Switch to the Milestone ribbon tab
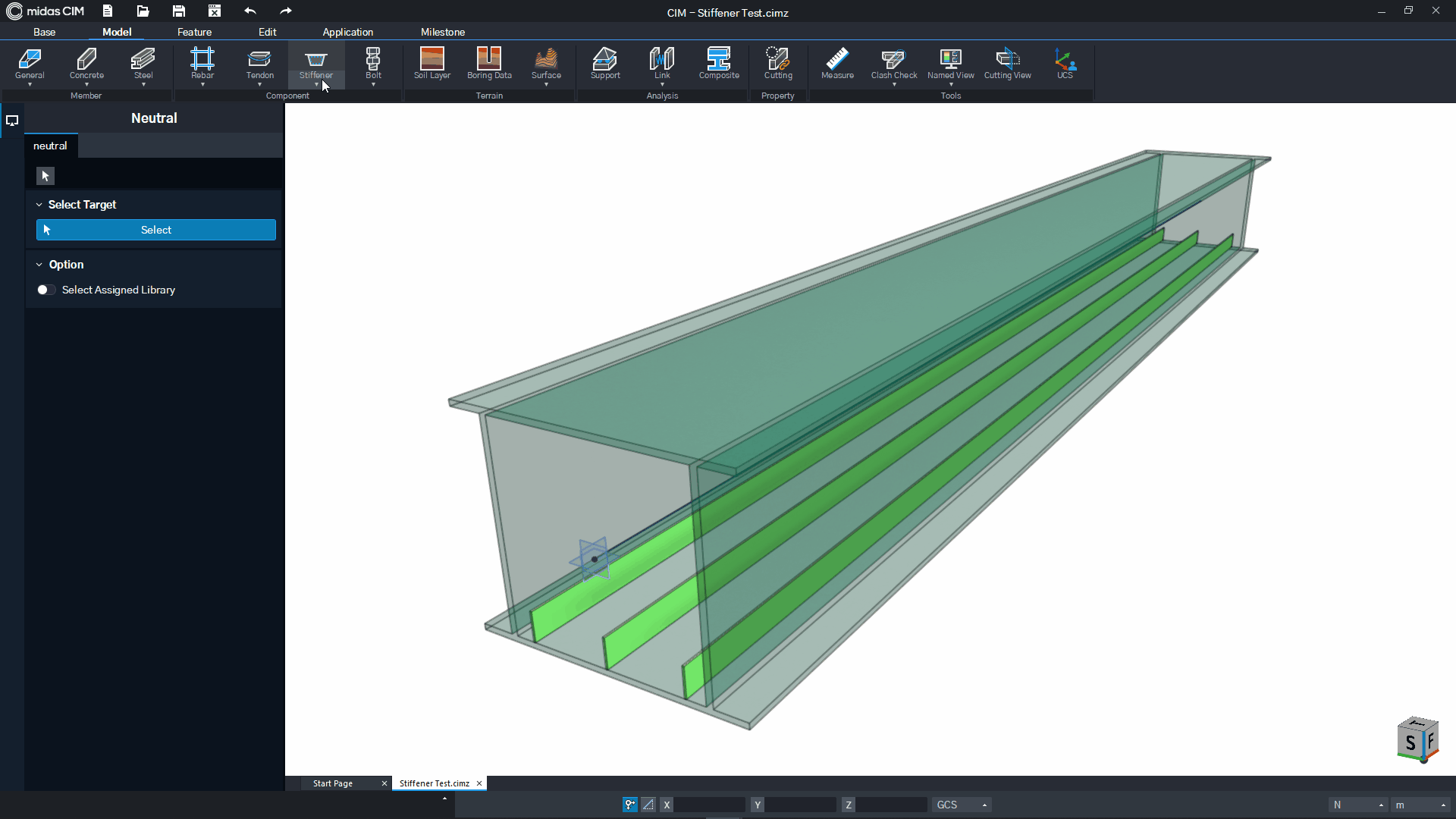 point(443,32)
